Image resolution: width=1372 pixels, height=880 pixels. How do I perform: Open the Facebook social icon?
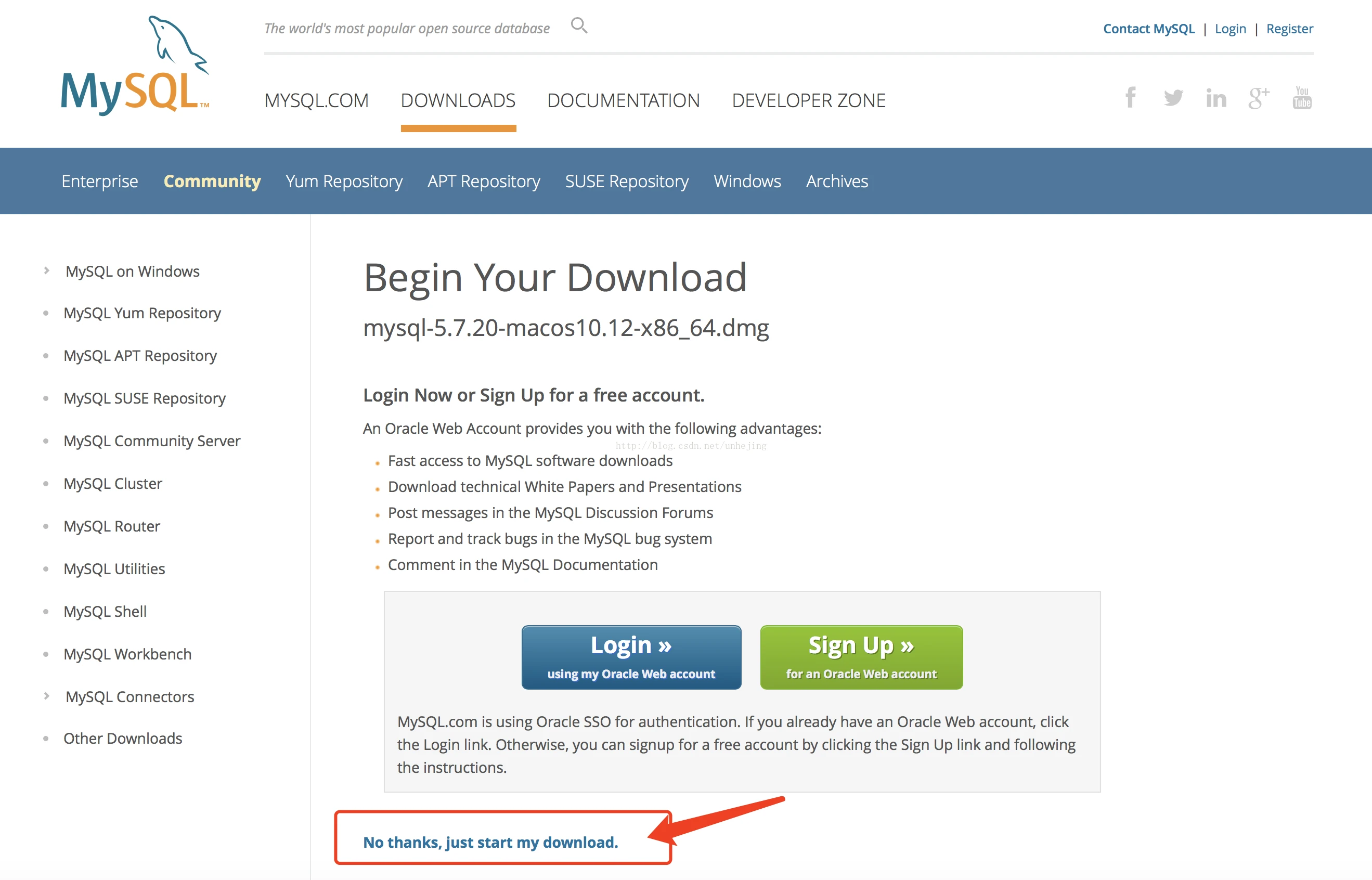[x=1130, y=97]
